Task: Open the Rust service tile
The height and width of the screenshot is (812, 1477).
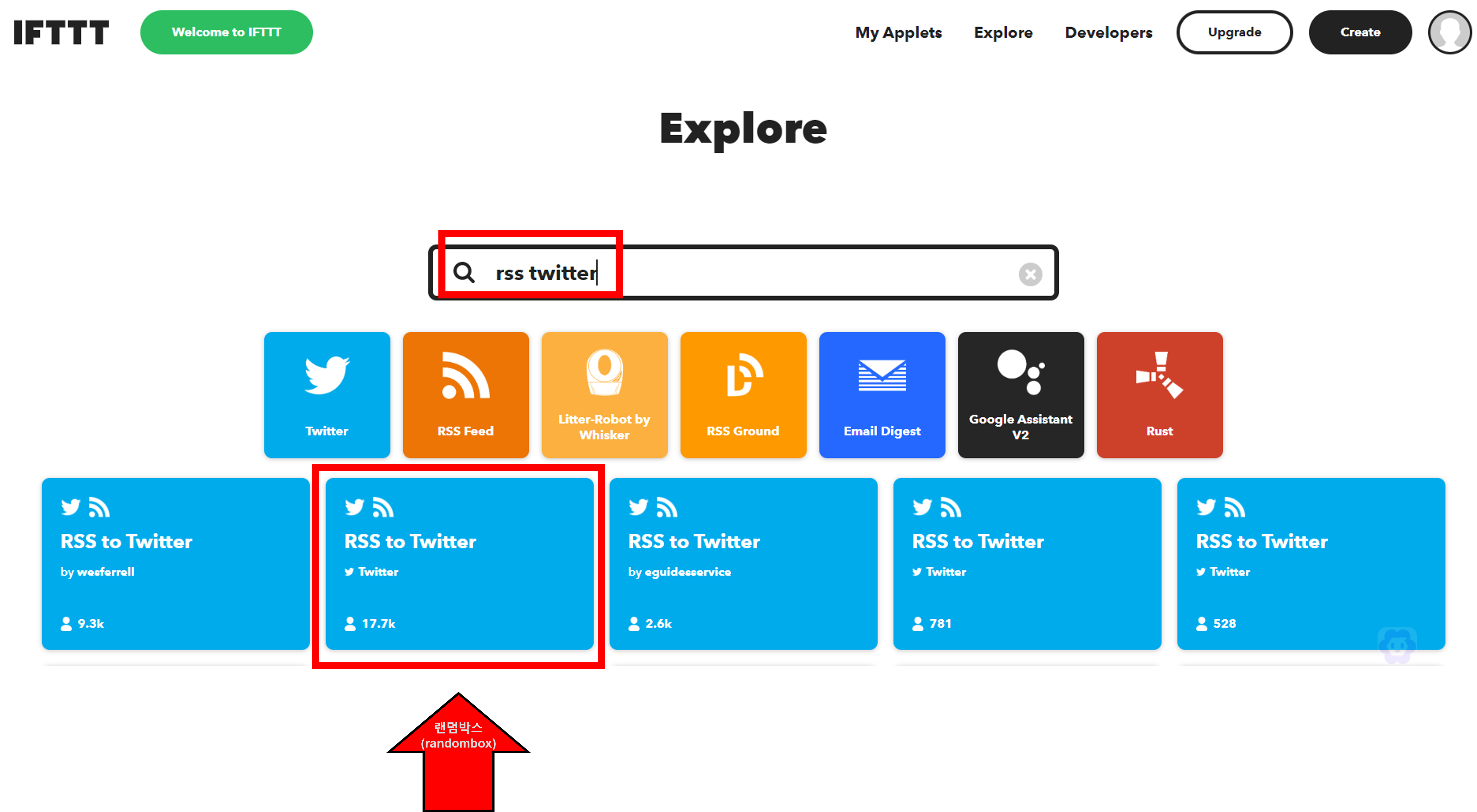Action: point(1159,394)
